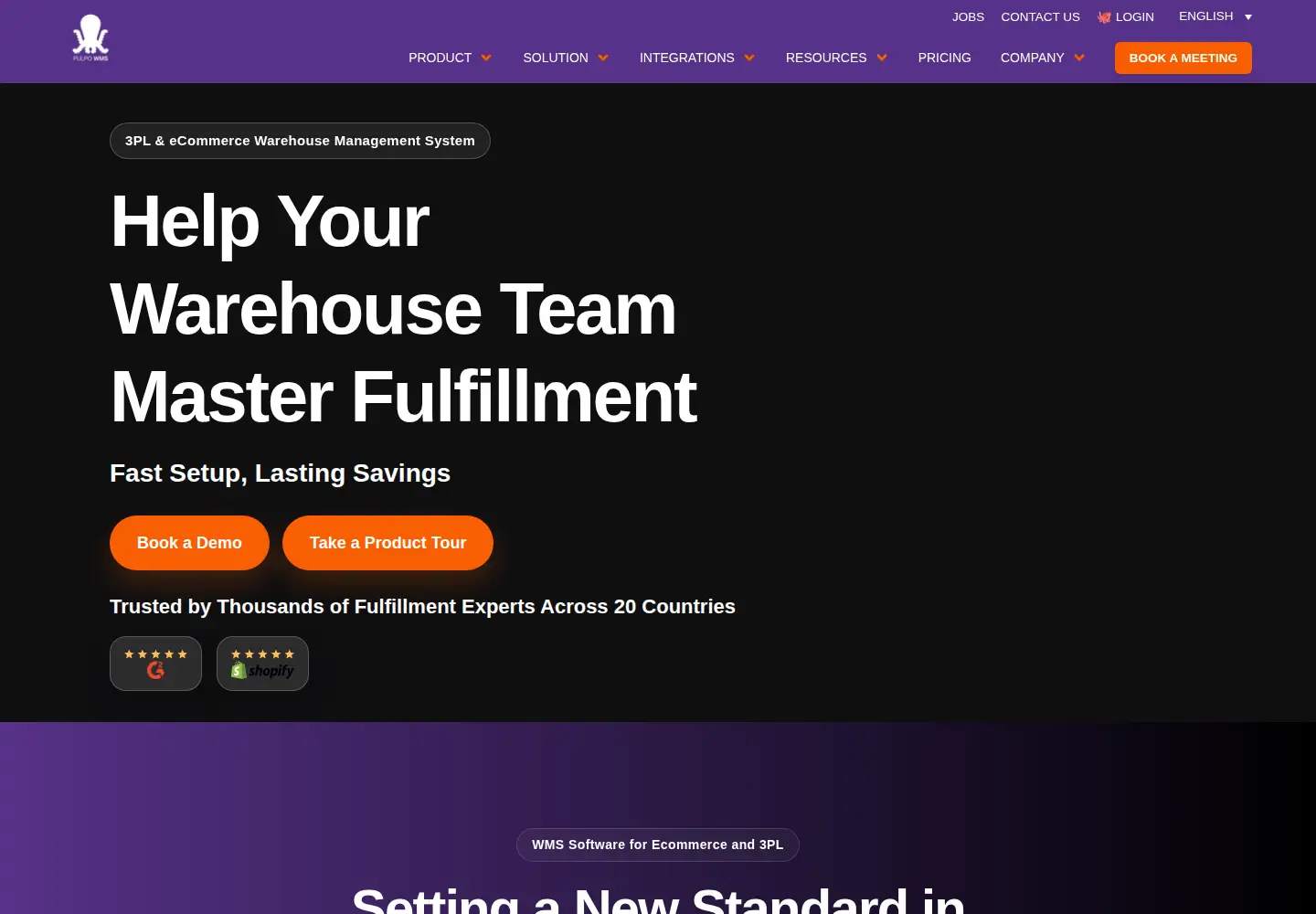Viewport: 1316px width, 914px height.
Task: Click the Pulpo WMS octopus logo
Action: tap(90, 38)
